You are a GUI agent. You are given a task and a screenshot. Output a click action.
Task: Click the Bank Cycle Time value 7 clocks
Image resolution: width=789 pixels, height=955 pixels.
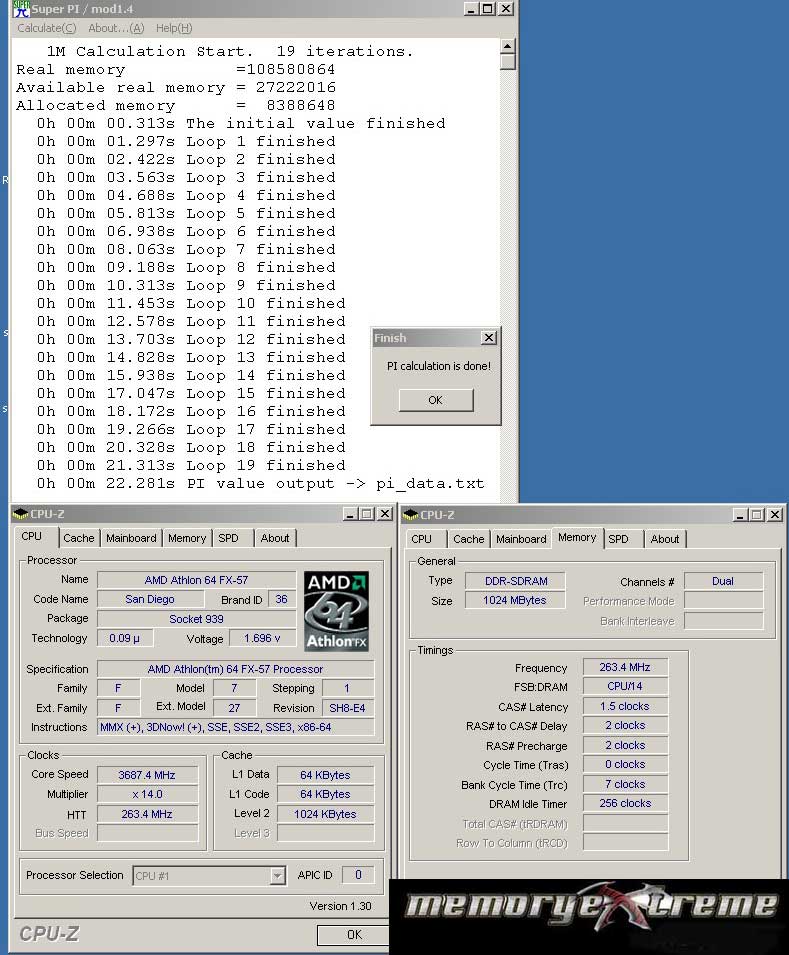[x=625, y=784]
